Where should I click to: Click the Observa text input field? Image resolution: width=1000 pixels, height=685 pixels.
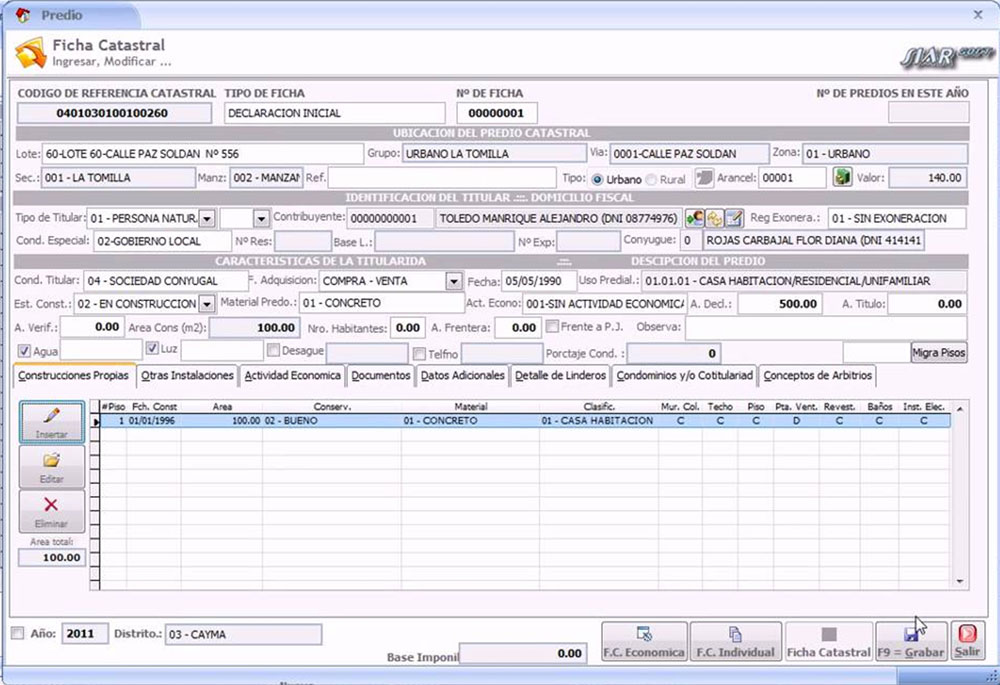(x=825, y=327)
